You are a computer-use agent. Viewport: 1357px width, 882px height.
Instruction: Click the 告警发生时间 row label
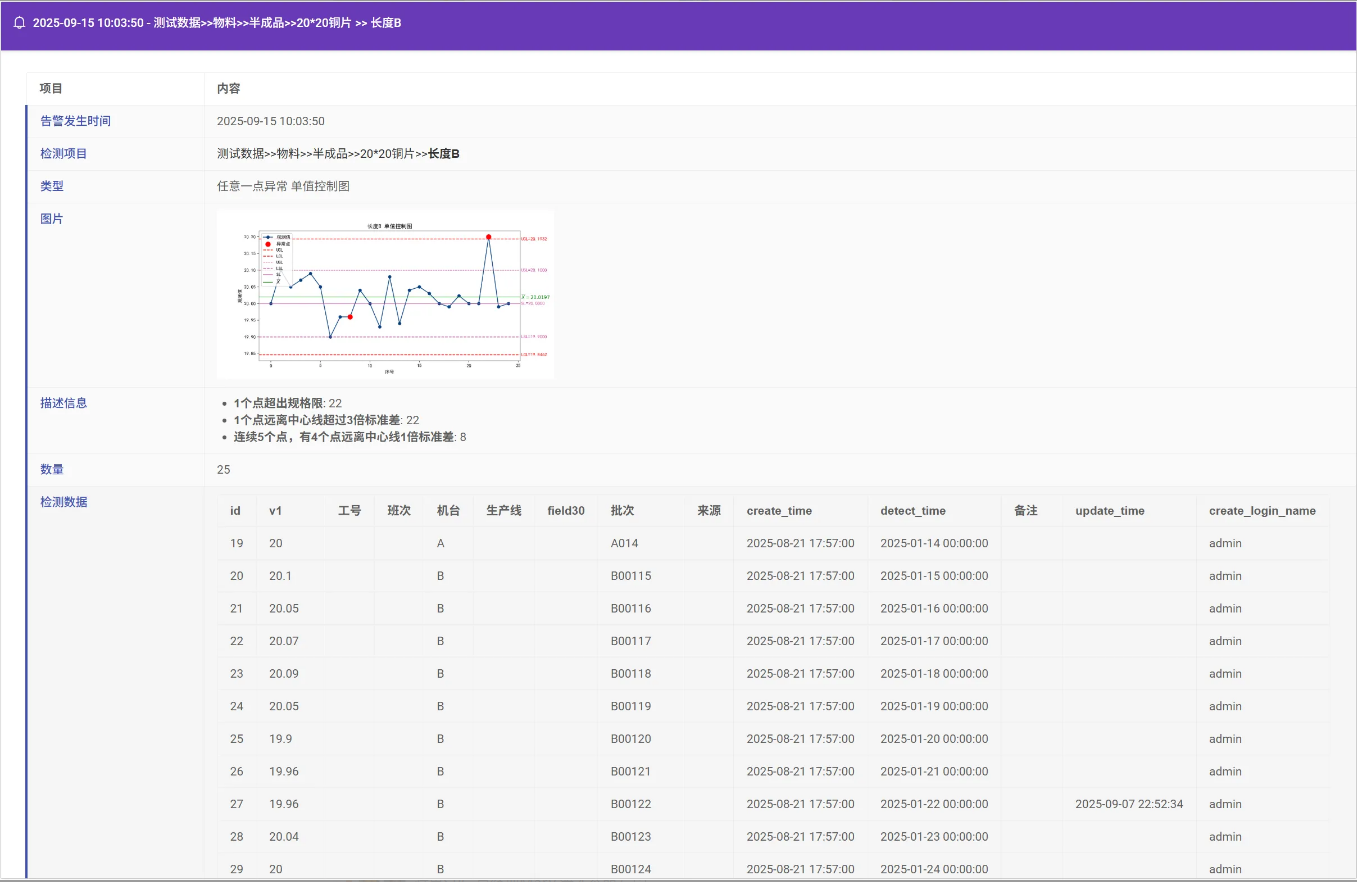[x=75, y=121]
